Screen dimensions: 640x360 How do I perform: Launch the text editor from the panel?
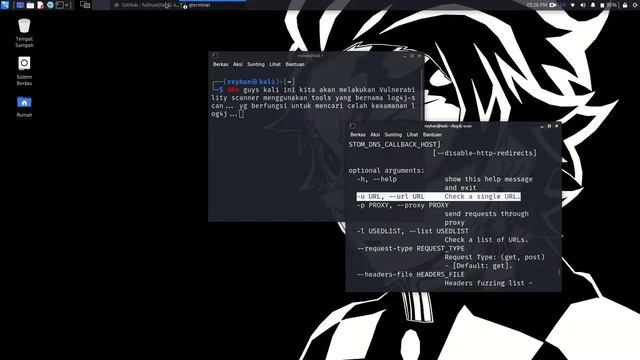[40, 5]
